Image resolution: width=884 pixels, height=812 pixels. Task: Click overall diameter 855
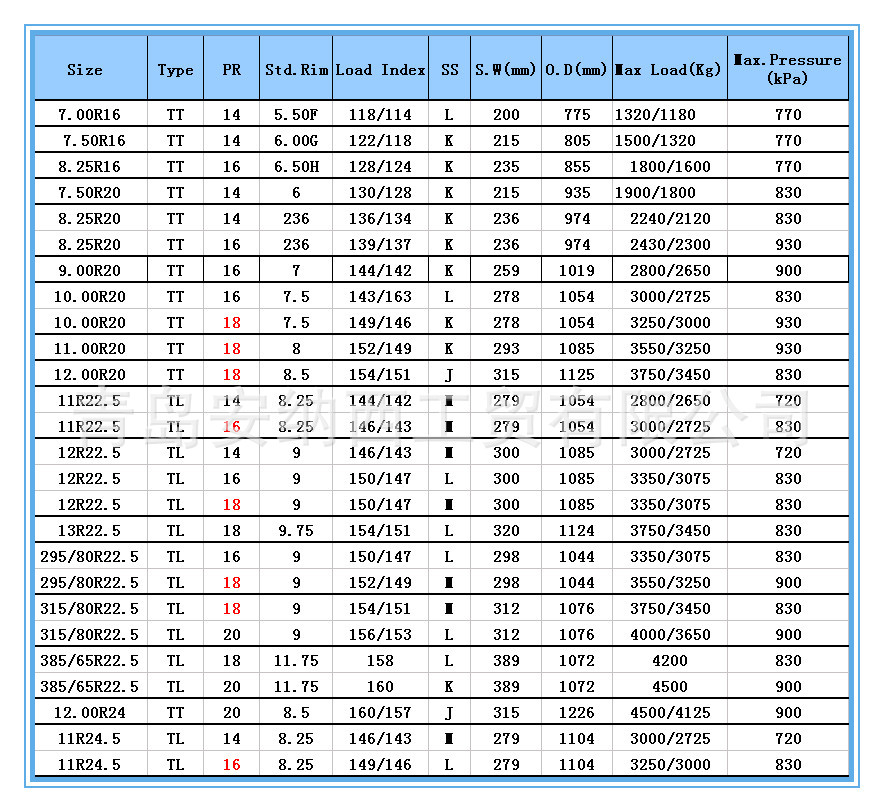pos(577,166)
